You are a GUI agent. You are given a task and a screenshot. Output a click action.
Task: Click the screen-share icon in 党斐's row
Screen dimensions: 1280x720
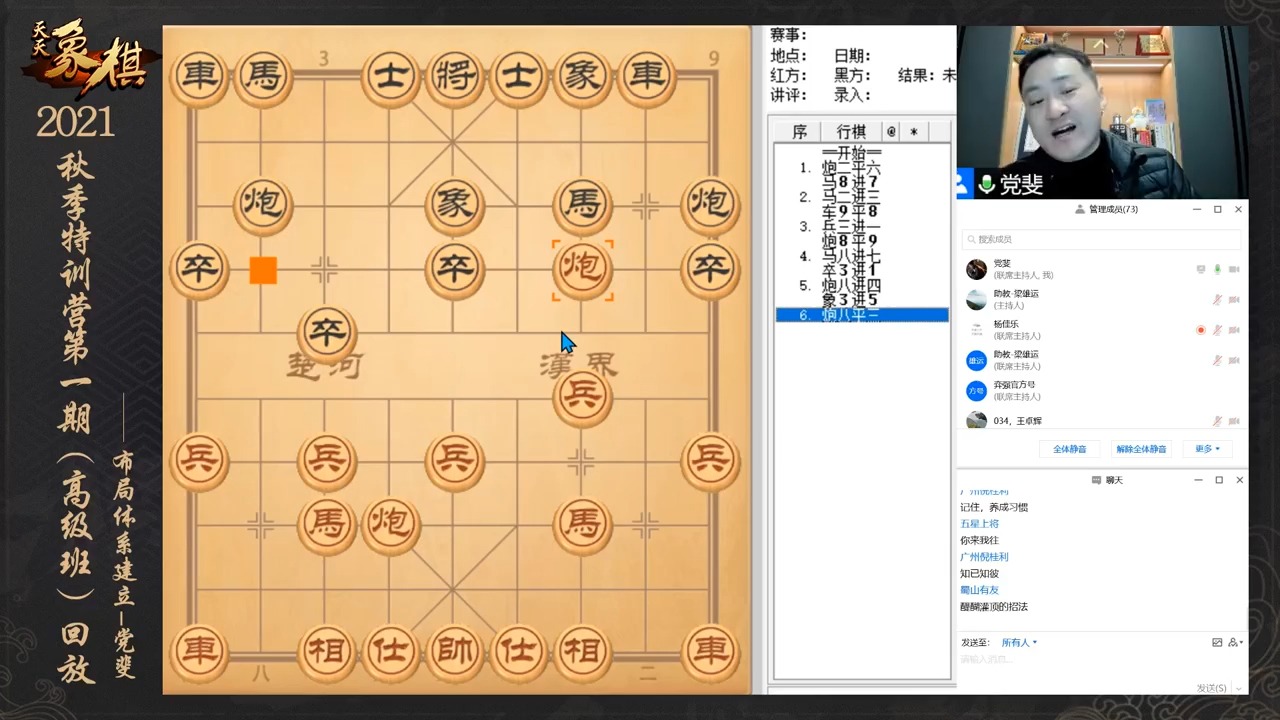[x=1201, y=269]
